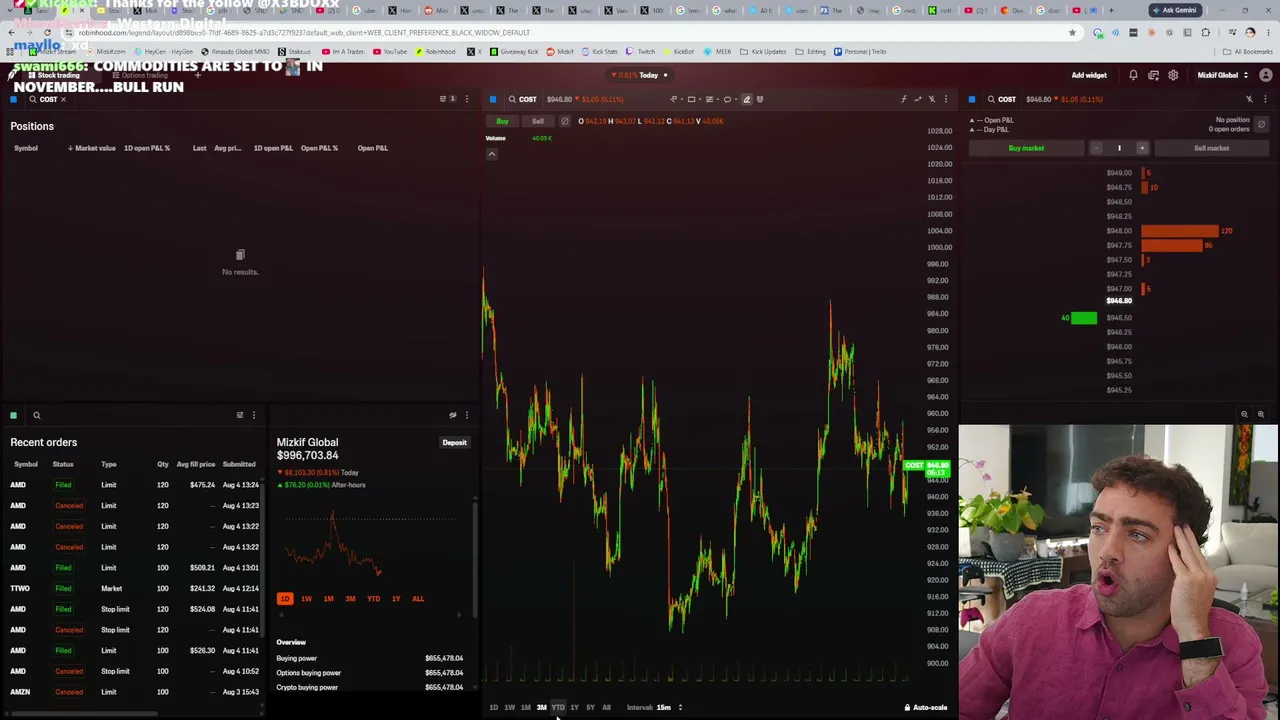Click the unlink icon in chart widget header
The image size is (1280, 720).
pos(932,99)
